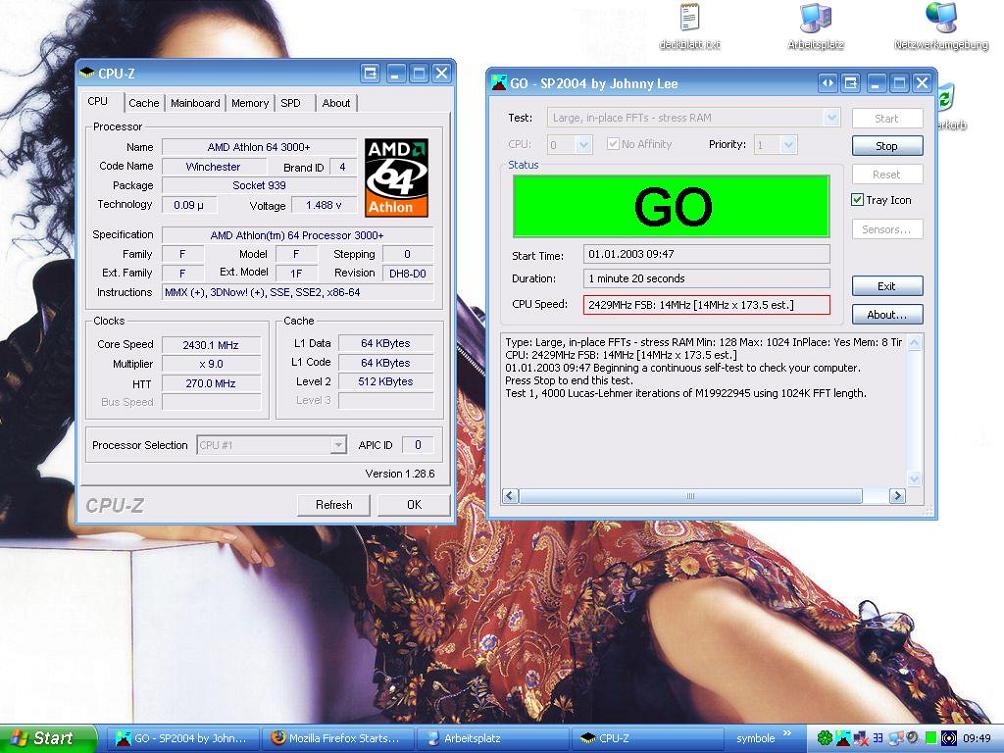Click the taskbar clock 09:49

(x=977, y=738)
